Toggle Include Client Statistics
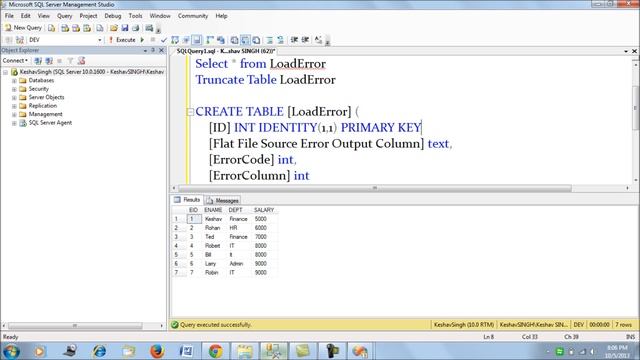 [x=221, y=40]
